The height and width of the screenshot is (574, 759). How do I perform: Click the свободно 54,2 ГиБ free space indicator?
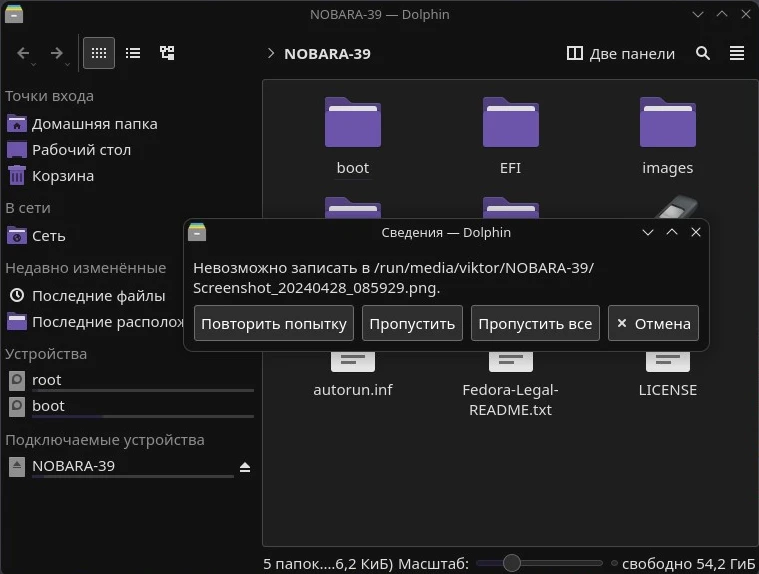click(x=688, y=564)
